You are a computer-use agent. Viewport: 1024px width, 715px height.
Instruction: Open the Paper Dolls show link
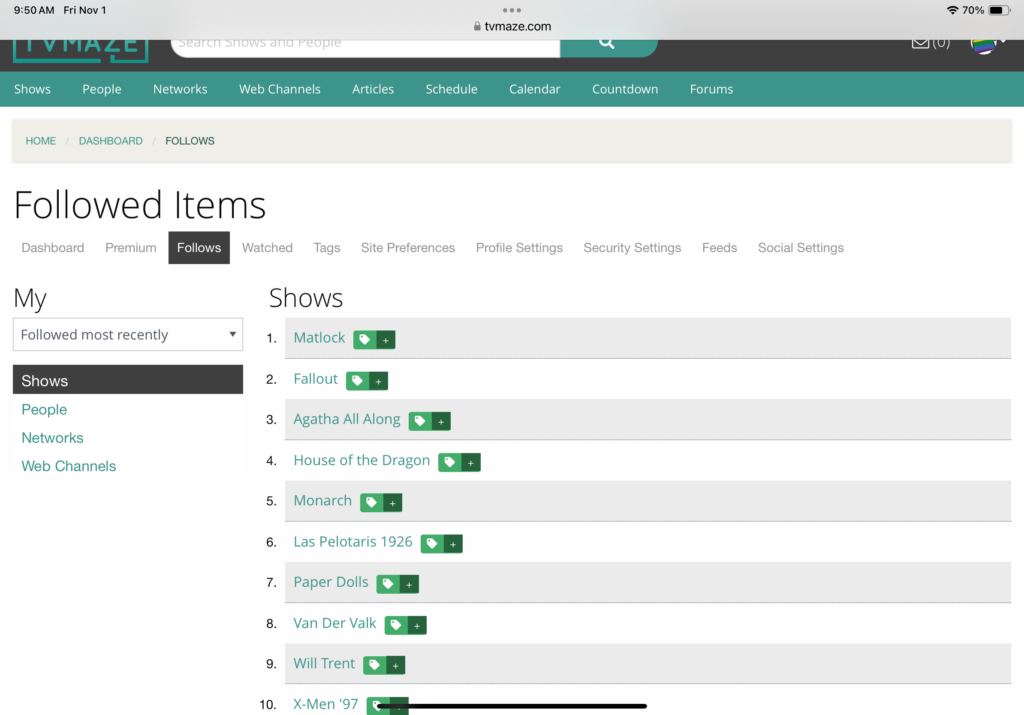click(330, 582)
